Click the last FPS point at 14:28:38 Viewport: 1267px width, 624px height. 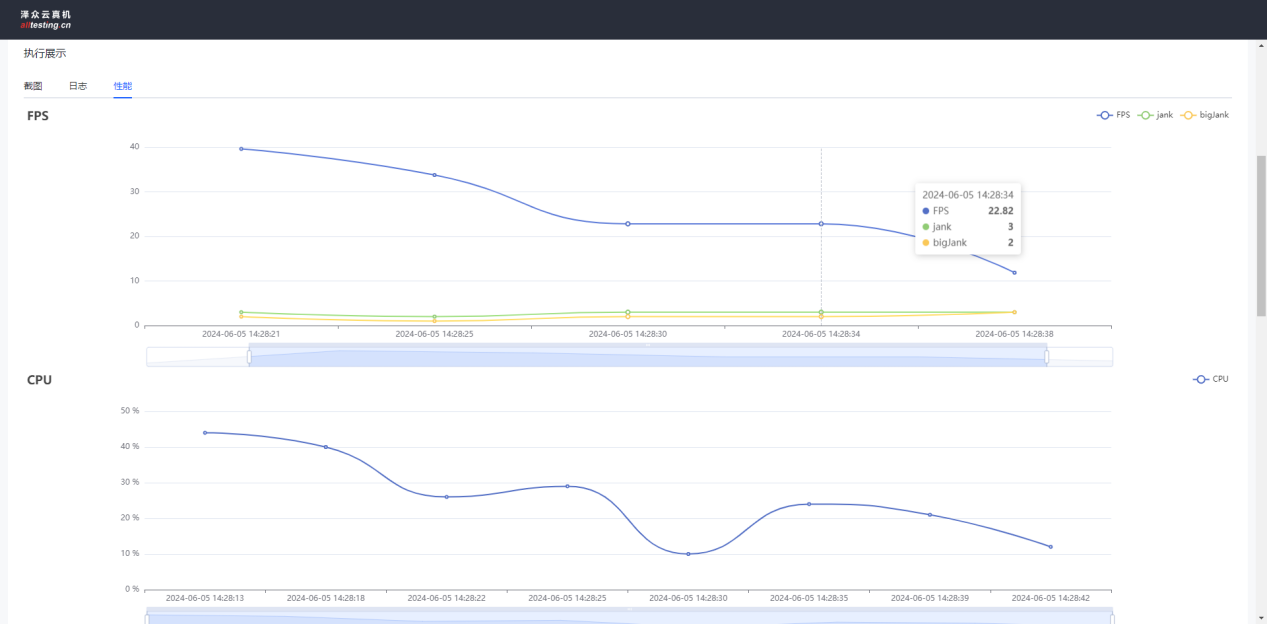pos(1014,273)
